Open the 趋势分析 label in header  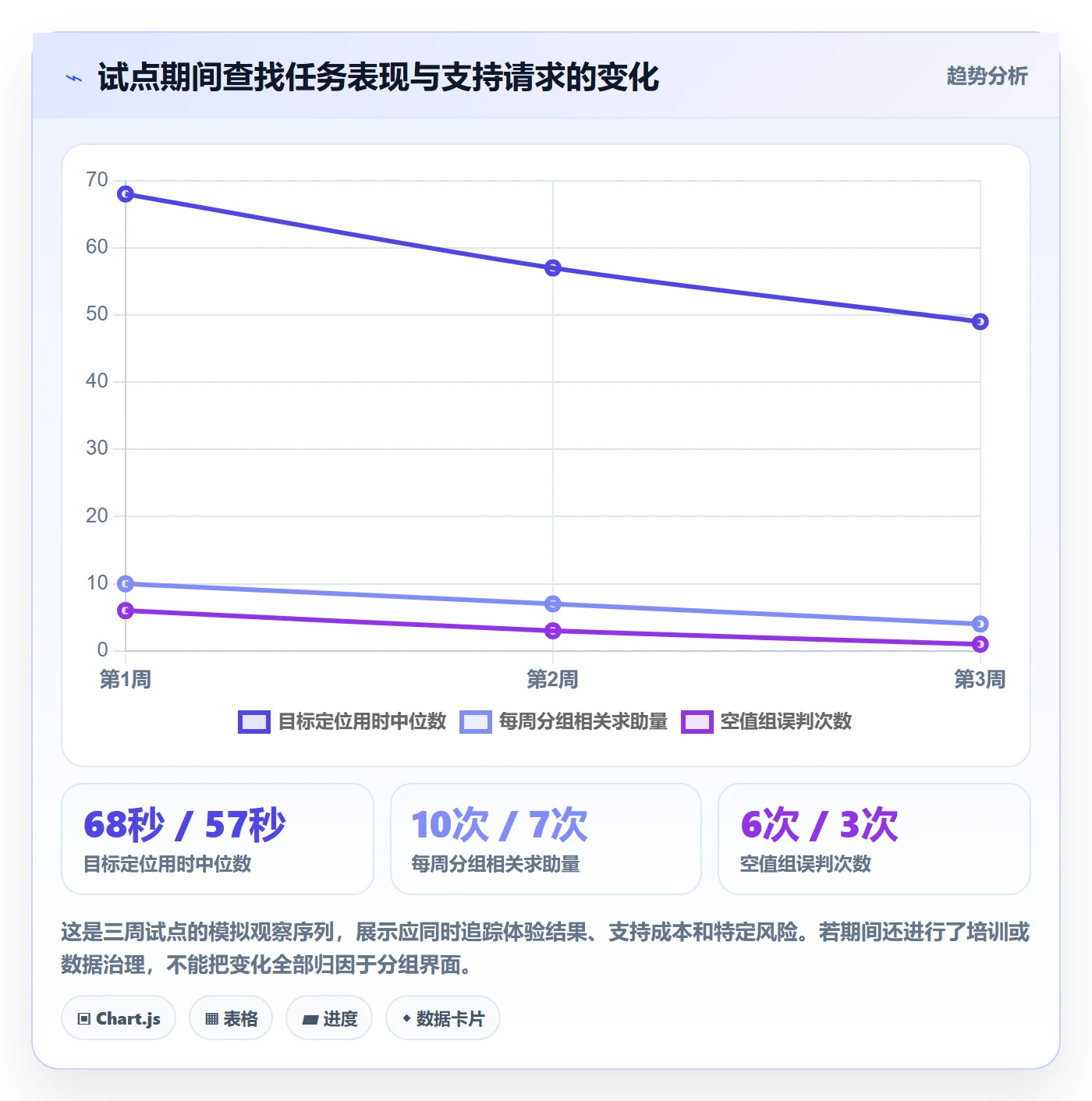pos(987,76)
